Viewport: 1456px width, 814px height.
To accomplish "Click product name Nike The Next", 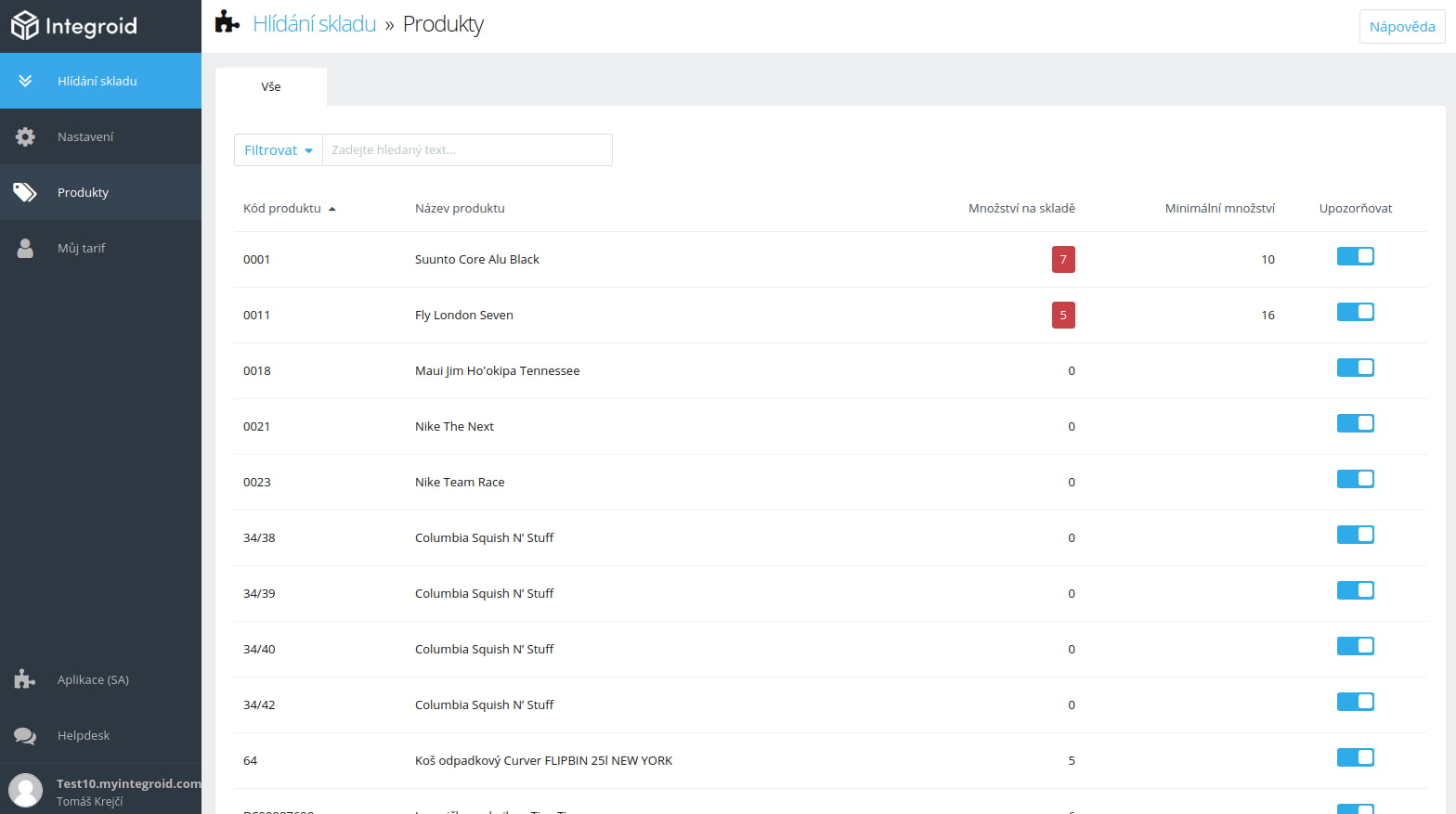I will [x=454, y=426].
